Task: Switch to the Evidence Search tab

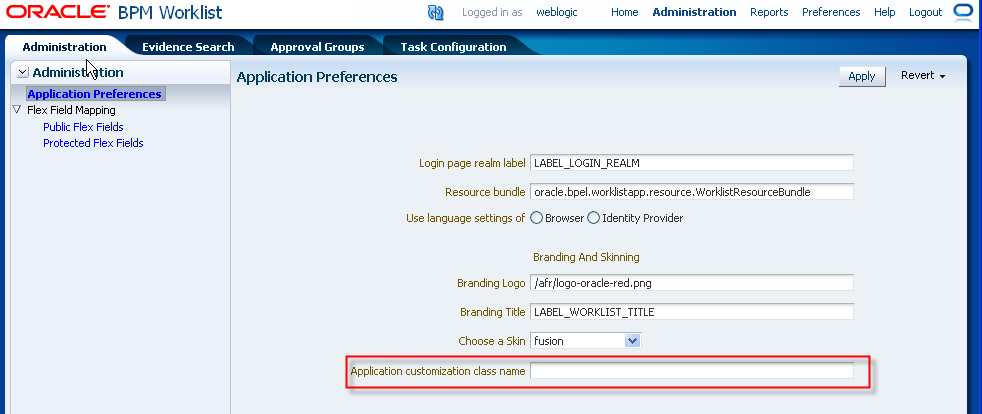Action: point(188,47)
